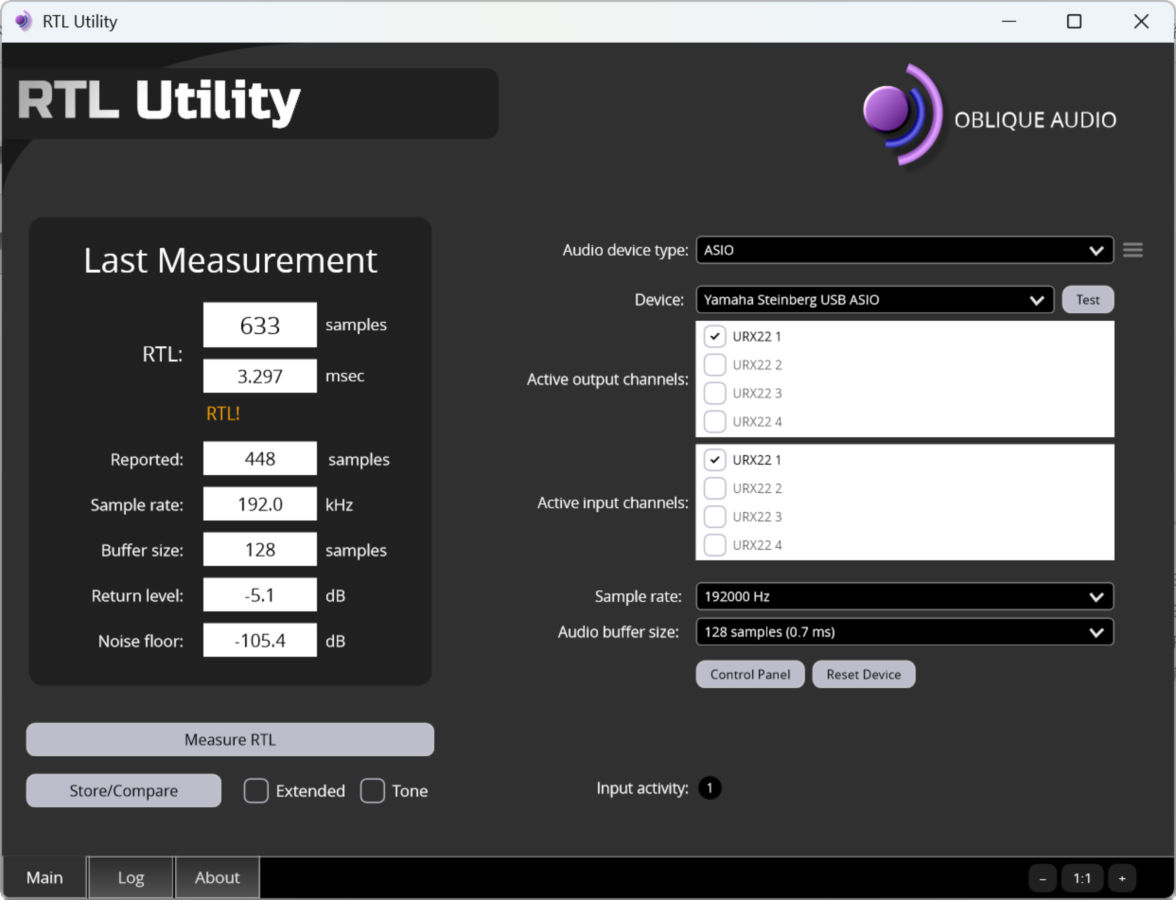This screenshot has height=900, width=1176.
Task: Click the Return level -5.1 field
Action: tap(260, 596)
